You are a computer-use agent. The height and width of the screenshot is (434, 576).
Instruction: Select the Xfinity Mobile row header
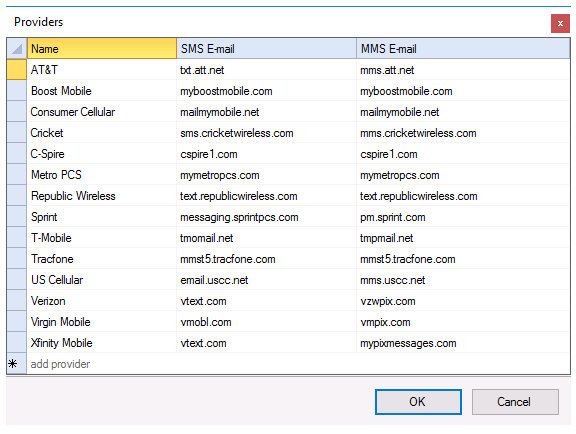tap(17, 343)
